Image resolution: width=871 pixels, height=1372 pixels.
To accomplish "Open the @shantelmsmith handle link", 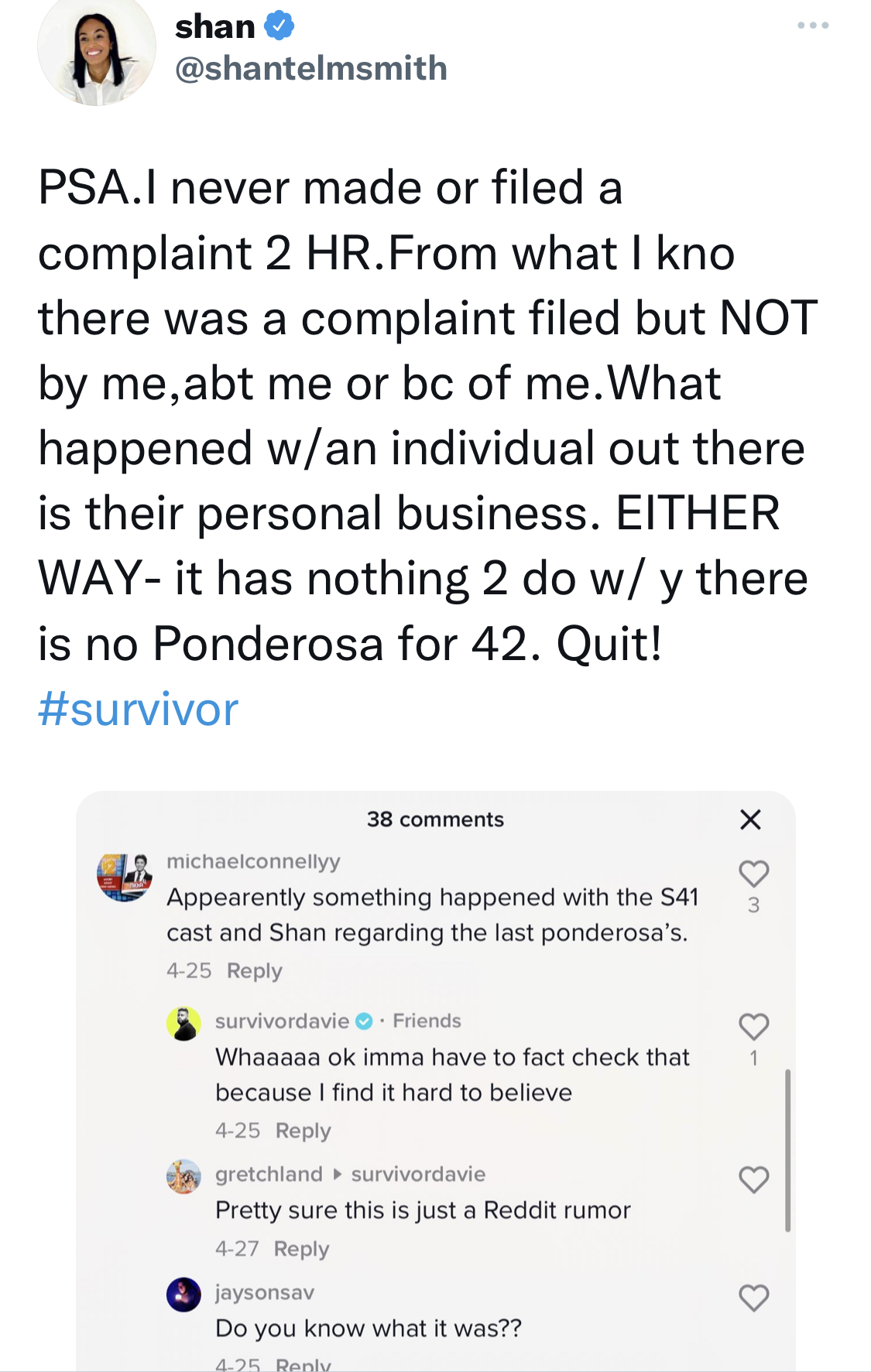I will pyautogui.click(x=311, y=68).
